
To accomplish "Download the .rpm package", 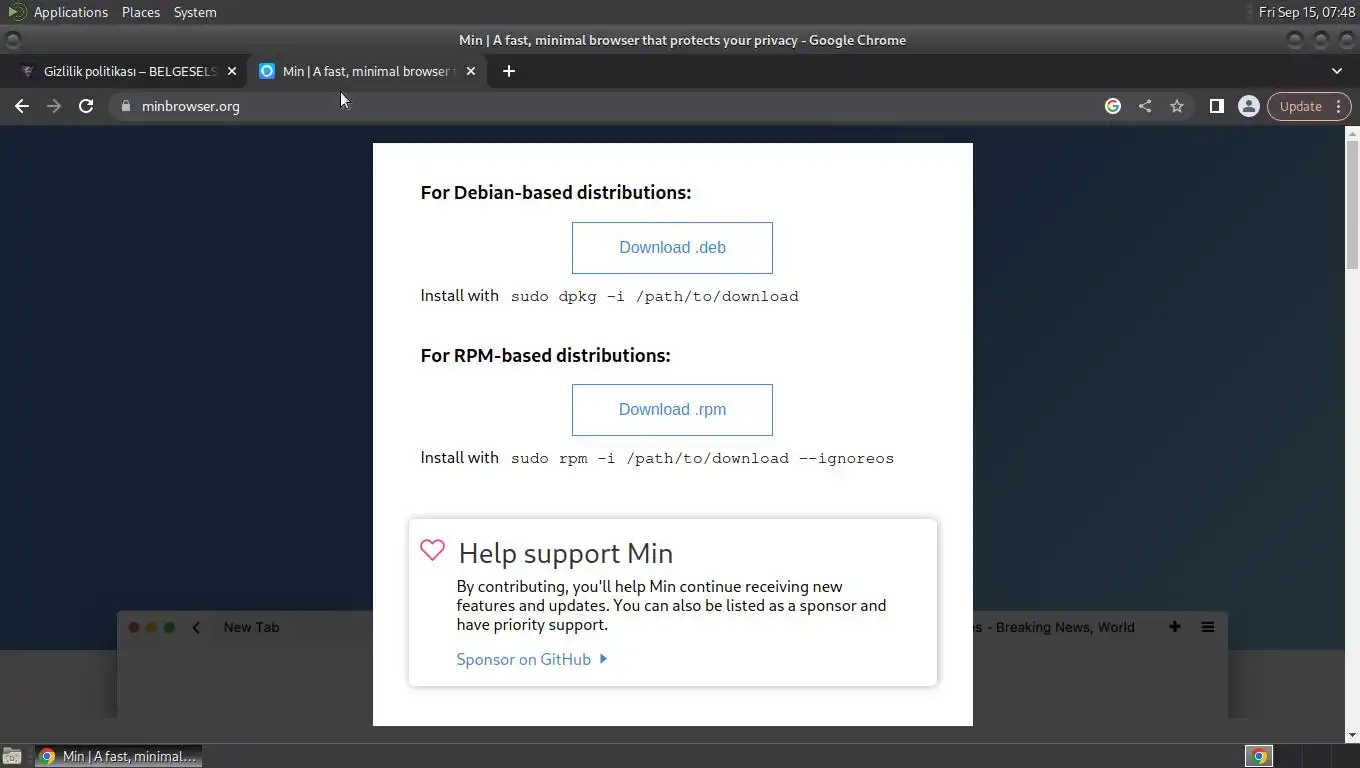I will (x=672, y=410).
